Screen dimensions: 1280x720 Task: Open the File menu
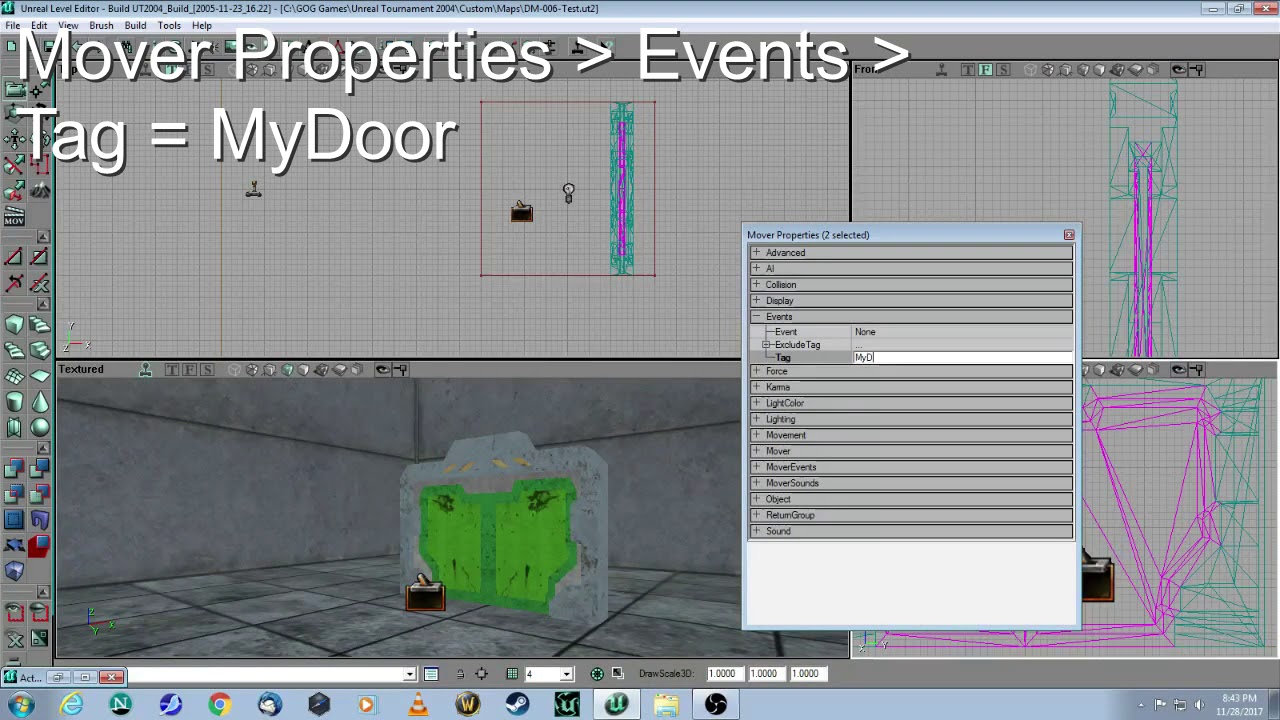pos(13,25)
